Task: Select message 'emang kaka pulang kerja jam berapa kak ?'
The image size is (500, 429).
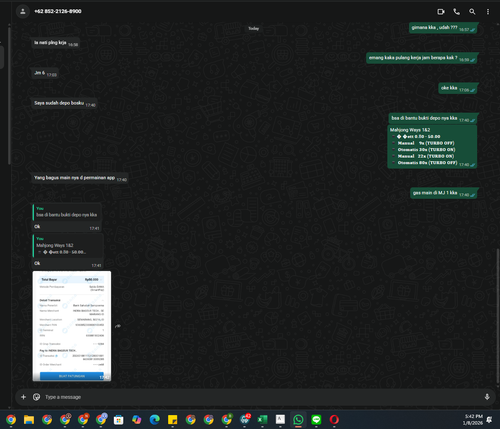Action: 422,58
